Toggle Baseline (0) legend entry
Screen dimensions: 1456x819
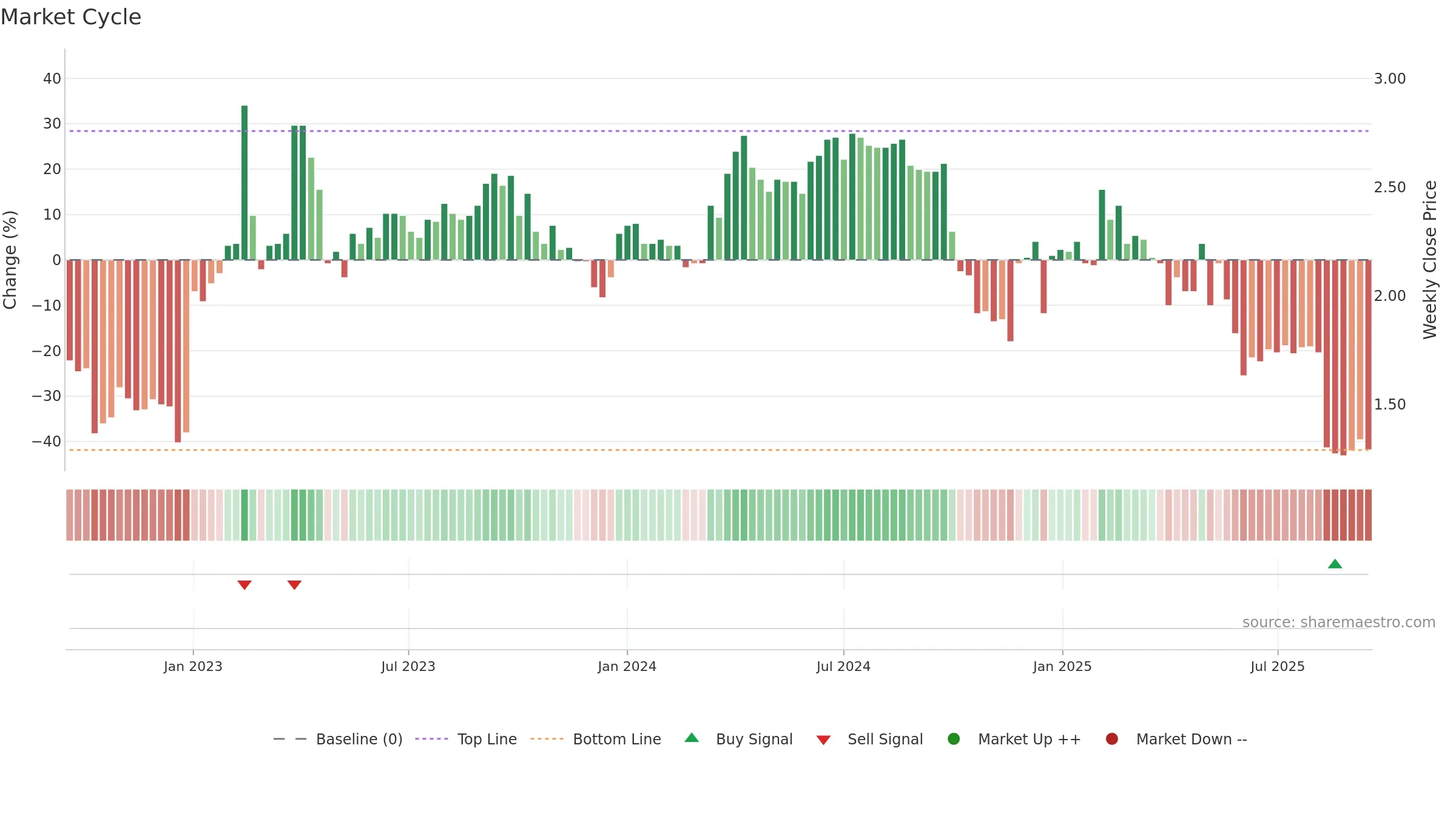(x=338, y=739)
